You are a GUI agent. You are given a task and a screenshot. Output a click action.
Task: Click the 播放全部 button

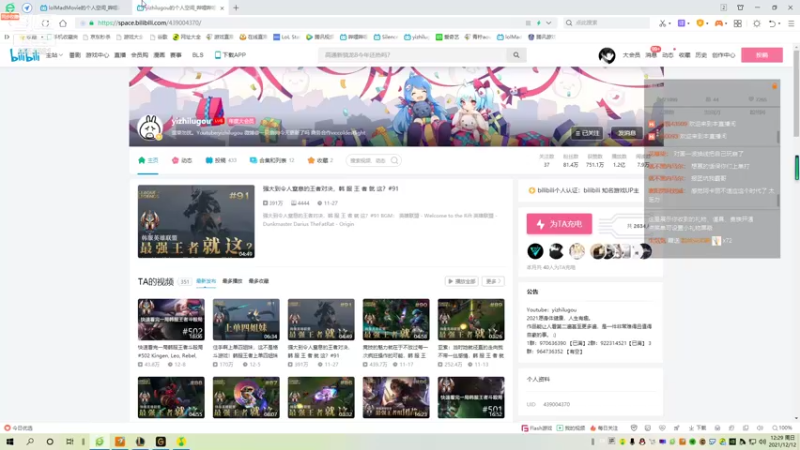[462, 281]
